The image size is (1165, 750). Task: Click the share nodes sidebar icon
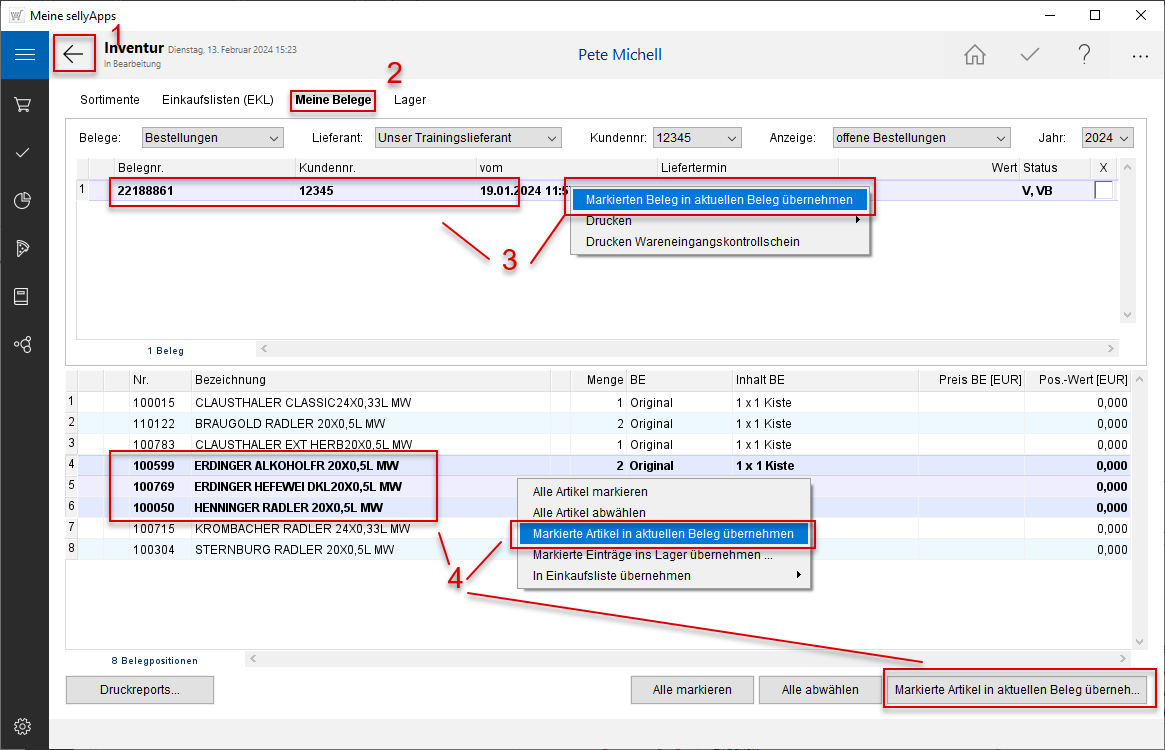24,345
